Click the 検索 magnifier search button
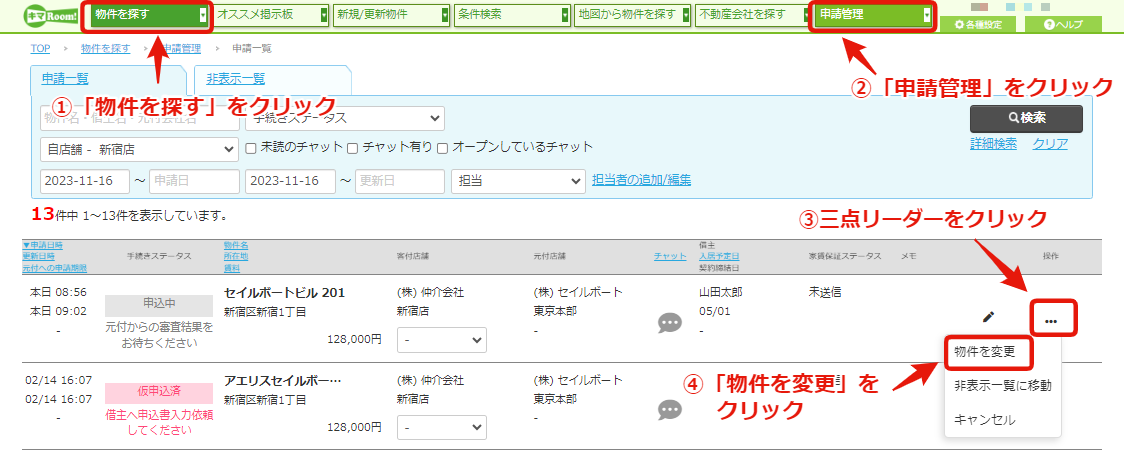 pos(1026,119)
